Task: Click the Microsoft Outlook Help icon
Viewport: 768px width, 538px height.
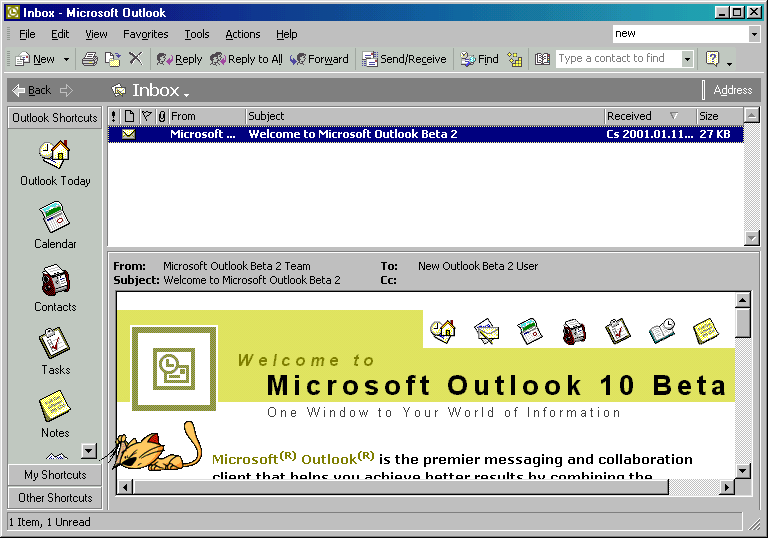Action: pyautogui.click(x=713, y=59)
